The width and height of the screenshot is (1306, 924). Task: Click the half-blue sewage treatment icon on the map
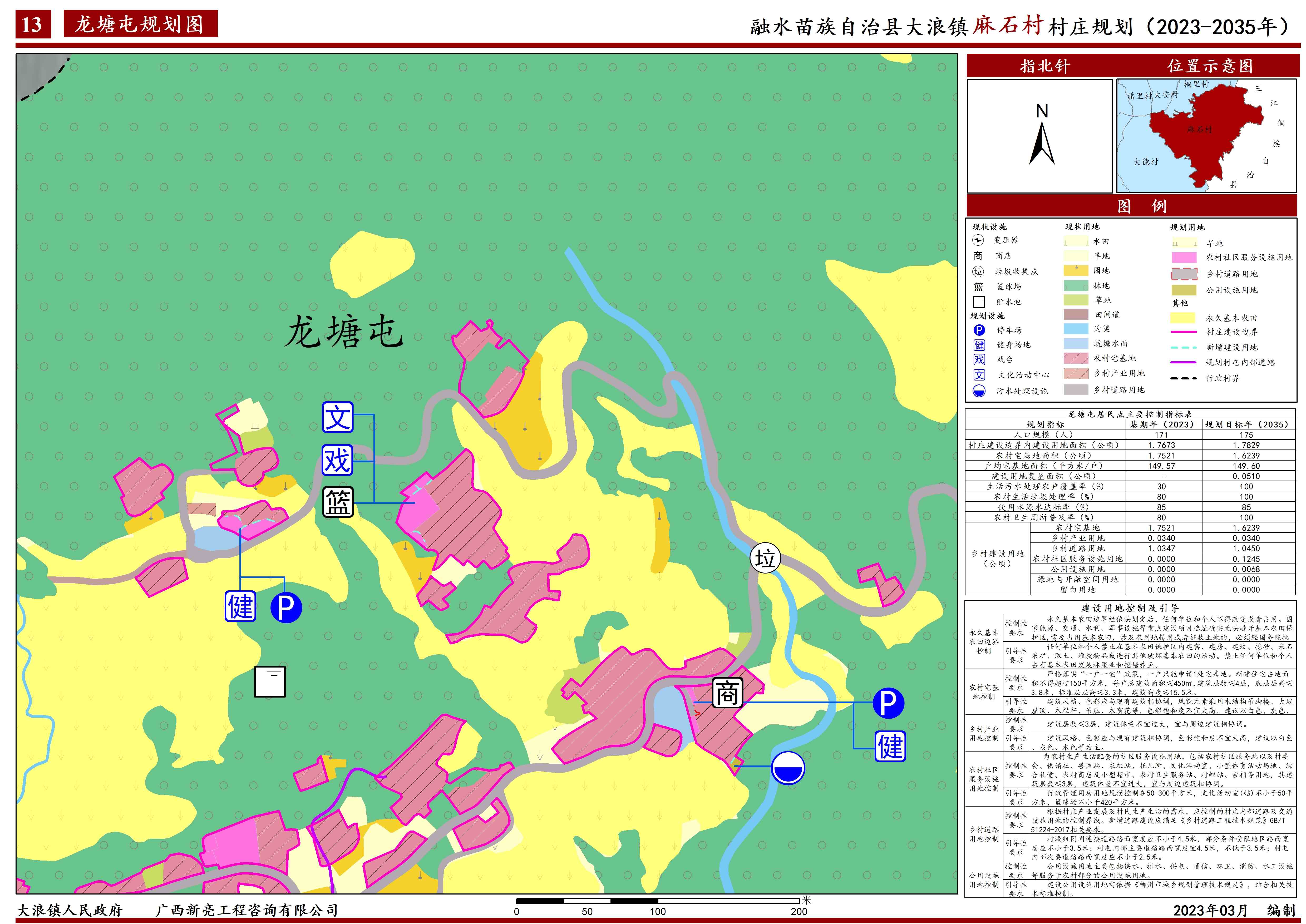(x=788, y=767)
